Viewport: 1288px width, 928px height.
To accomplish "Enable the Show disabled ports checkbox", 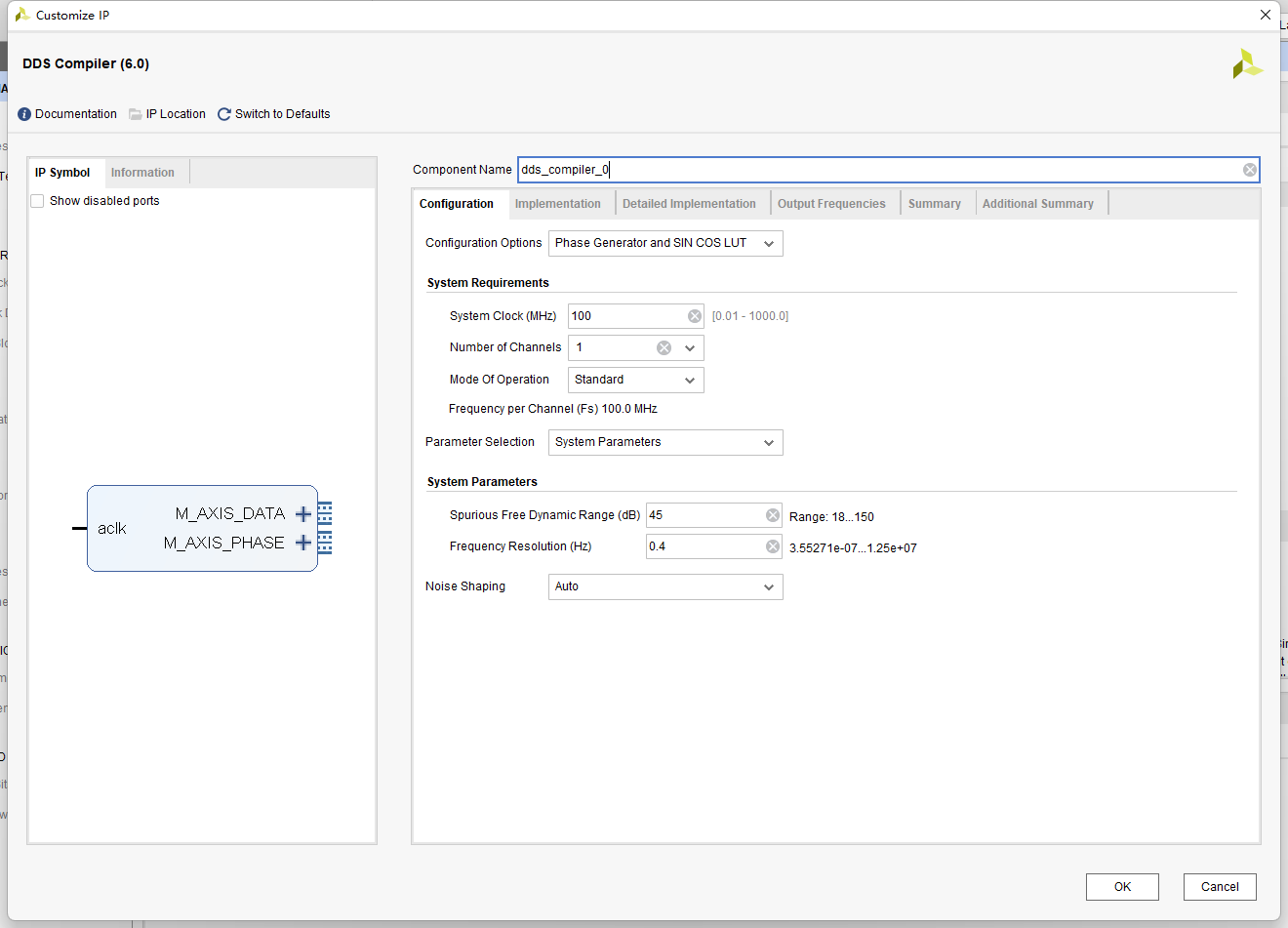I will [x=37, y=201].
